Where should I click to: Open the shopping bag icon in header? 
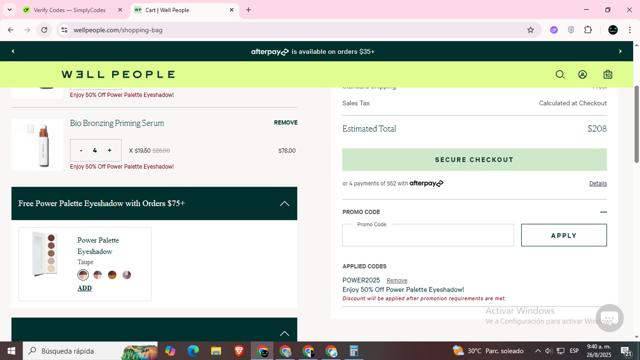click(608, 74)
